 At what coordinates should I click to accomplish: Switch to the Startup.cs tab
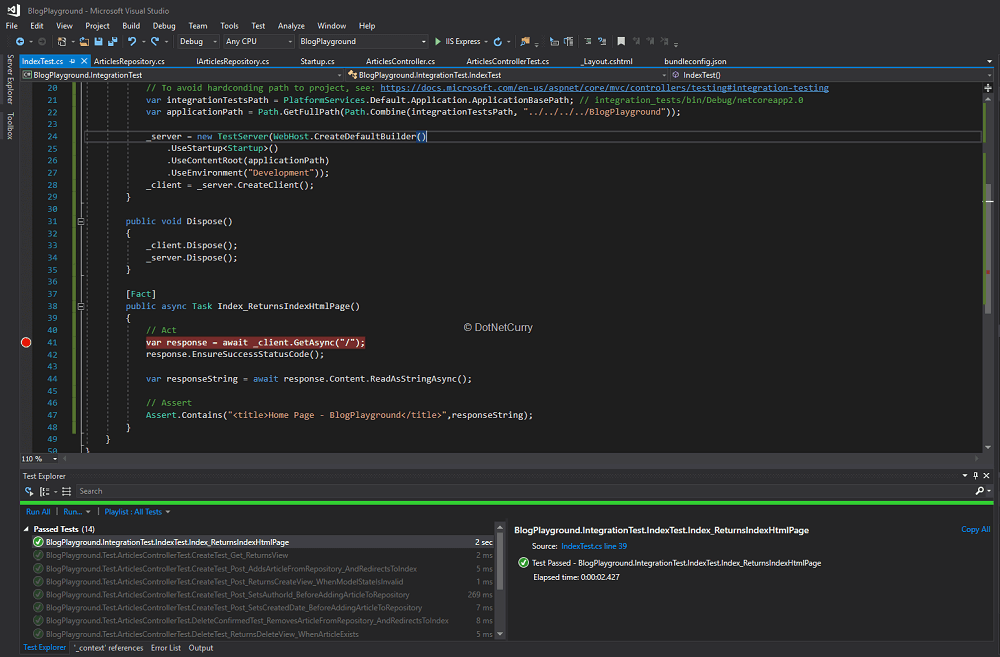(x=317, y=61)
